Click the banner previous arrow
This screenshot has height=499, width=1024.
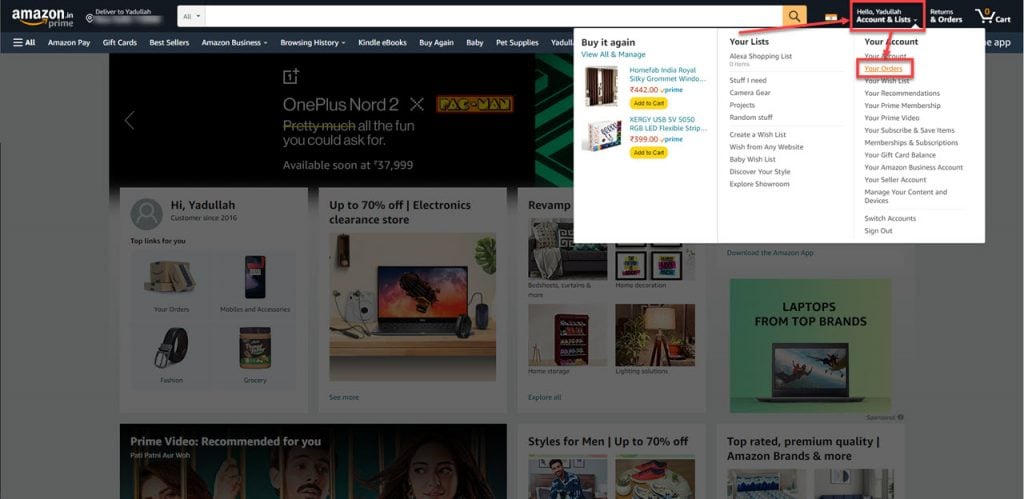click(x=129, y=120)
